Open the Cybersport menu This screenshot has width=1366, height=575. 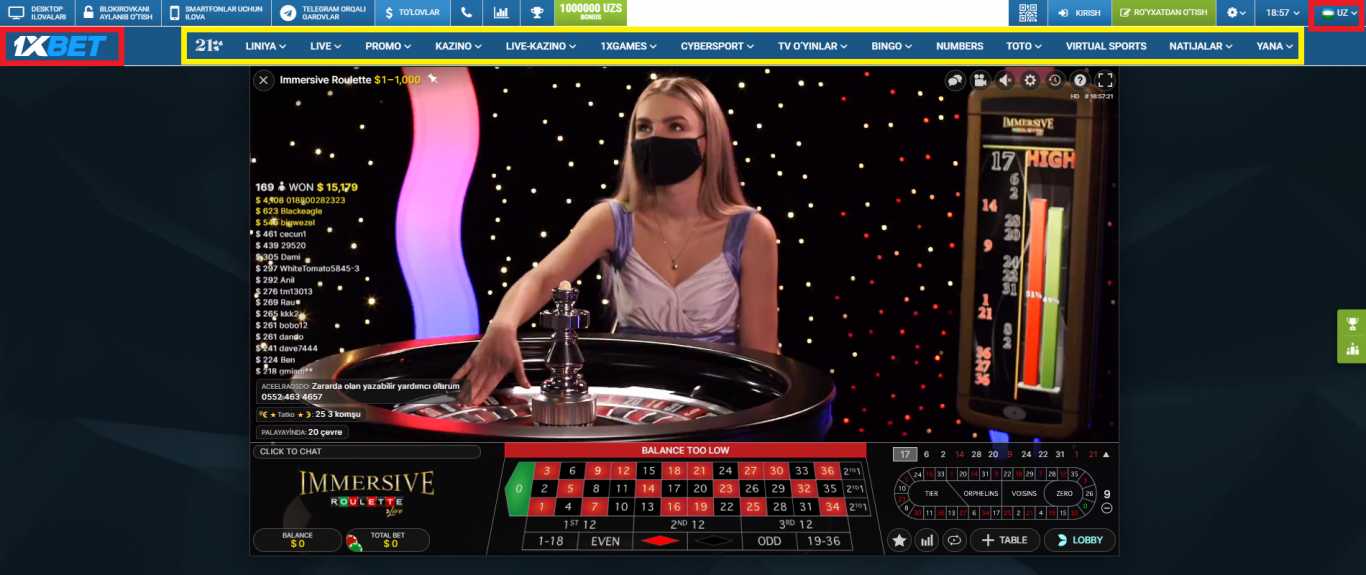pyautogui.click(x=718, y=46)
